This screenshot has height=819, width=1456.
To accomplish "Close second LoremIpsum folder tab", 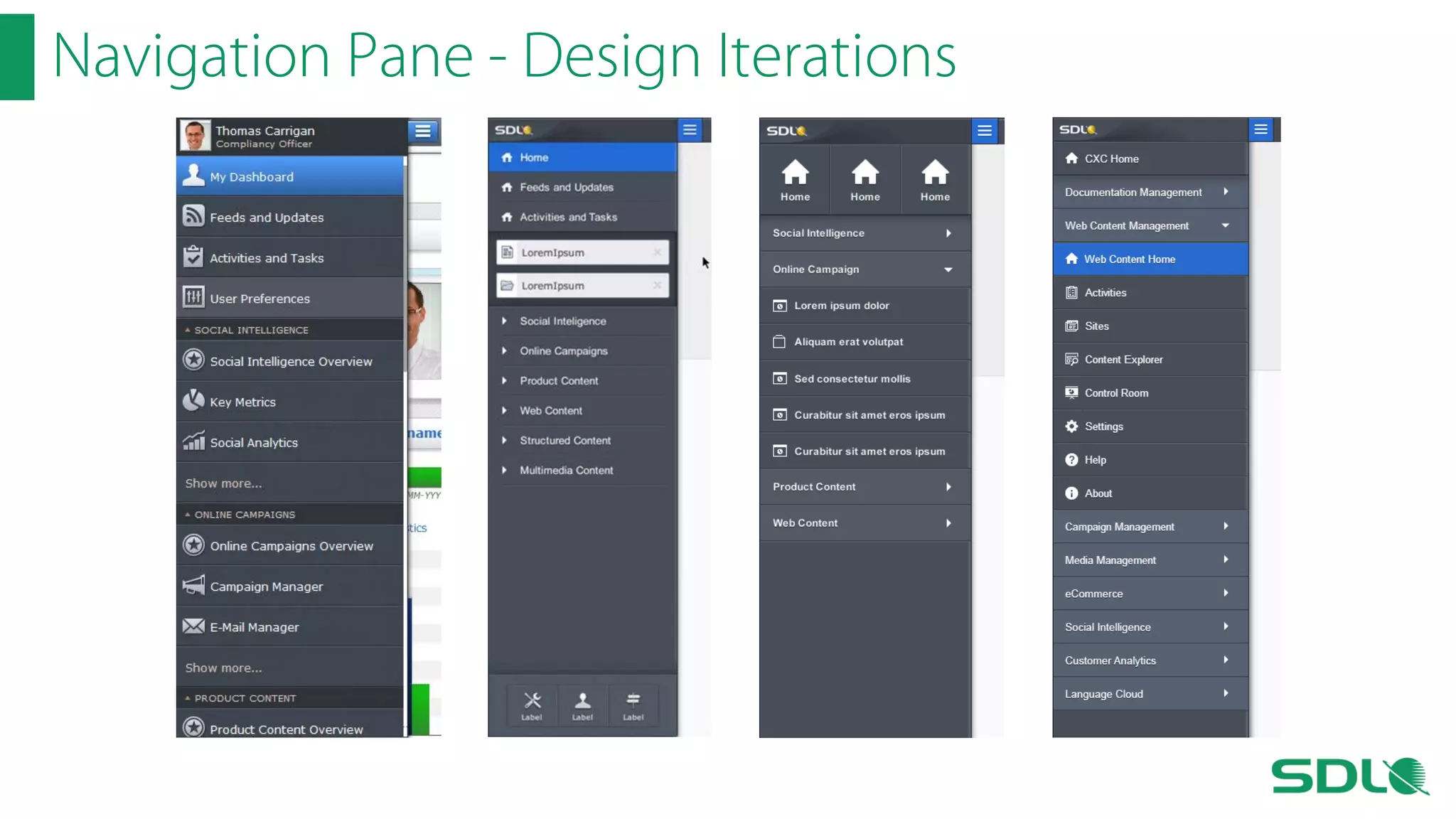I will pos(658,285).
